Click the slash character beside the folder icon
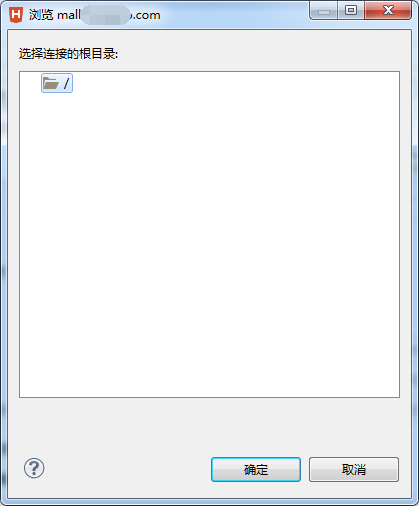This screenshot has height=506, width=419. coord(66,83)
